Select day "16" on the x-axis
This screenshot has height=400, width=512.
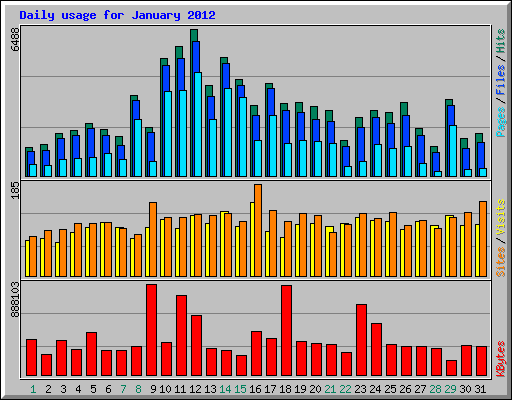[x=255, y=389]
